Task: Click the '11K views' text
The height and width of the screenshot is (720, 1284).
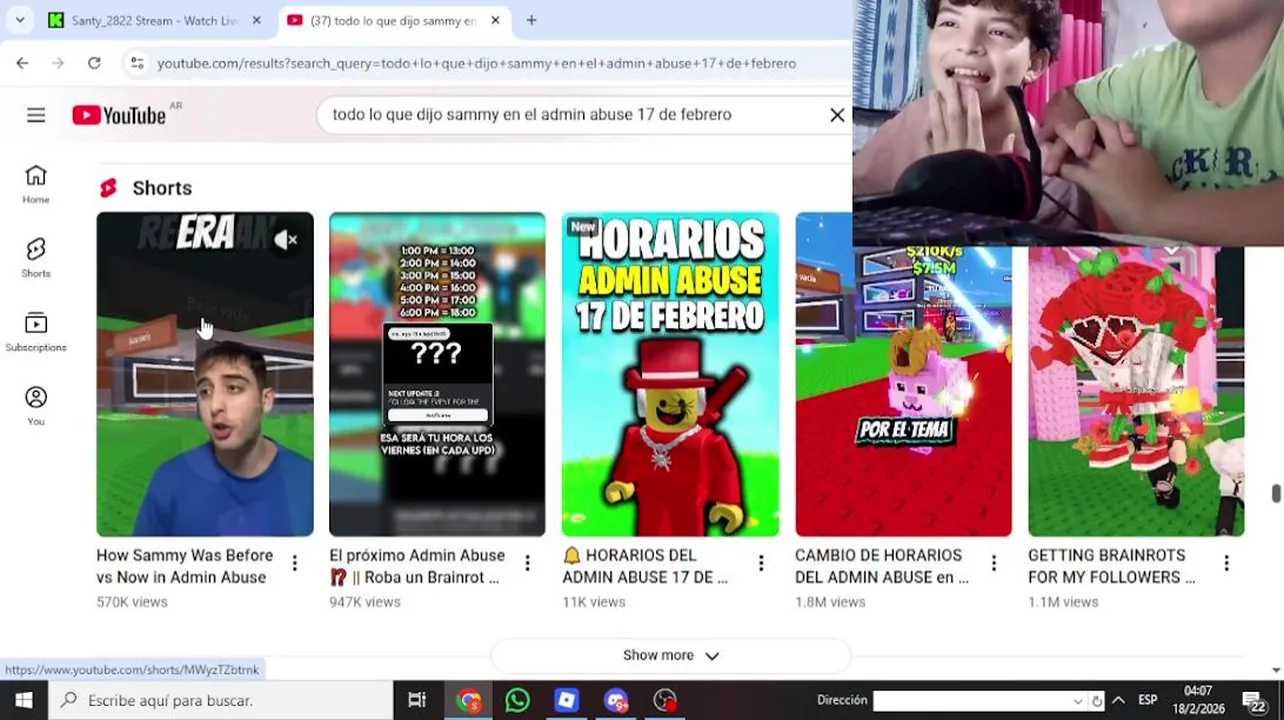Action: (x=594, y=602)
